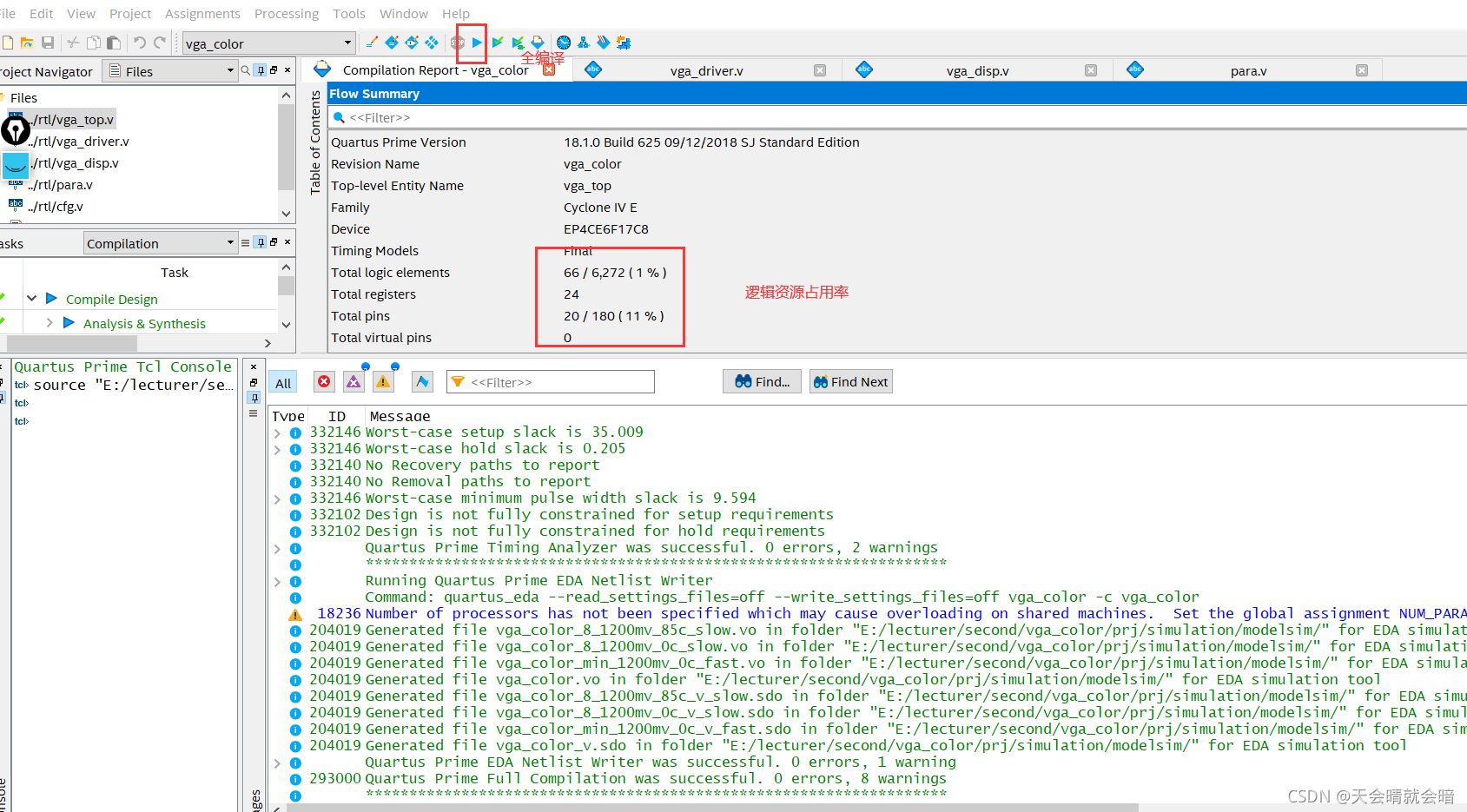Click the Files list scroll-down arrow
1467x812 pixels.
click(287, 214)
